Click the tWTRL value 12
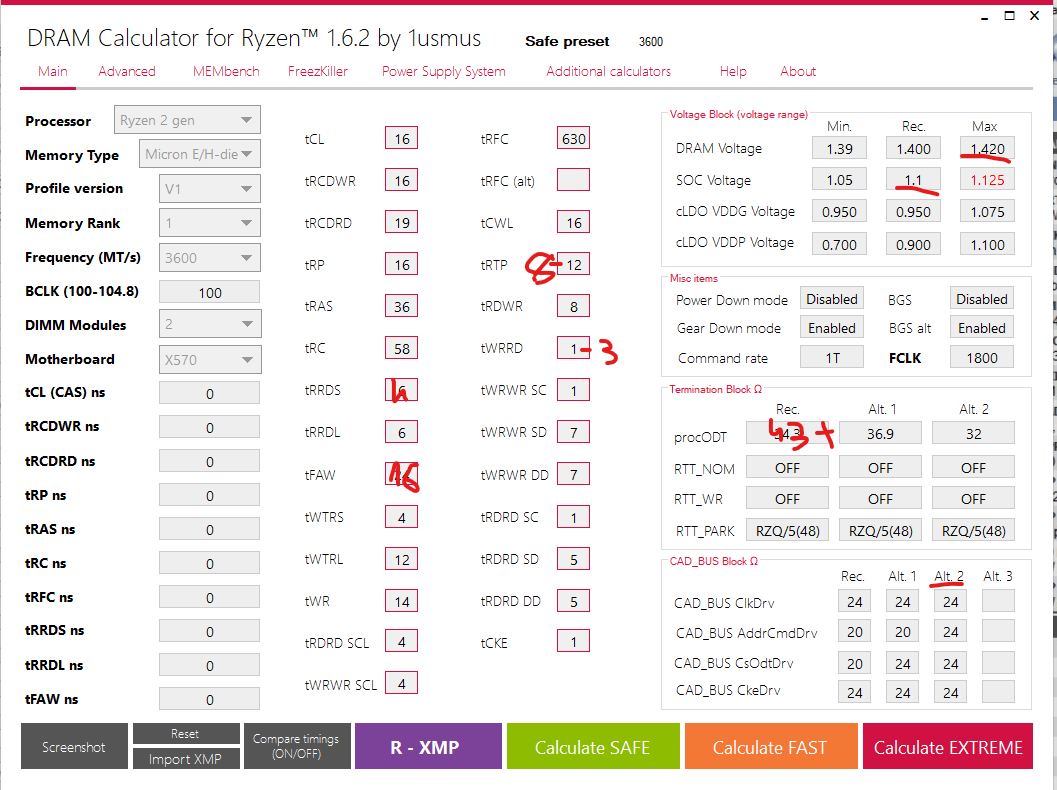 click(x=402, y=559)
